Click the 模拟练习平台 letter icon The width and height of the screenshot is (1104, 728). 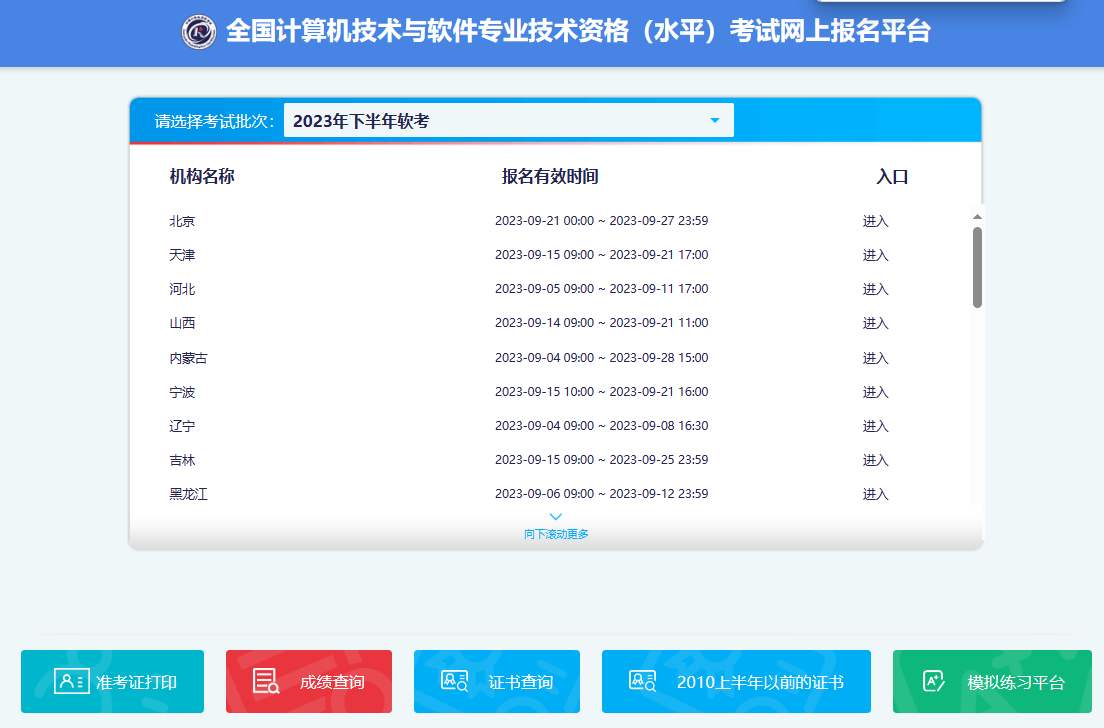click(x=931, y=681)
